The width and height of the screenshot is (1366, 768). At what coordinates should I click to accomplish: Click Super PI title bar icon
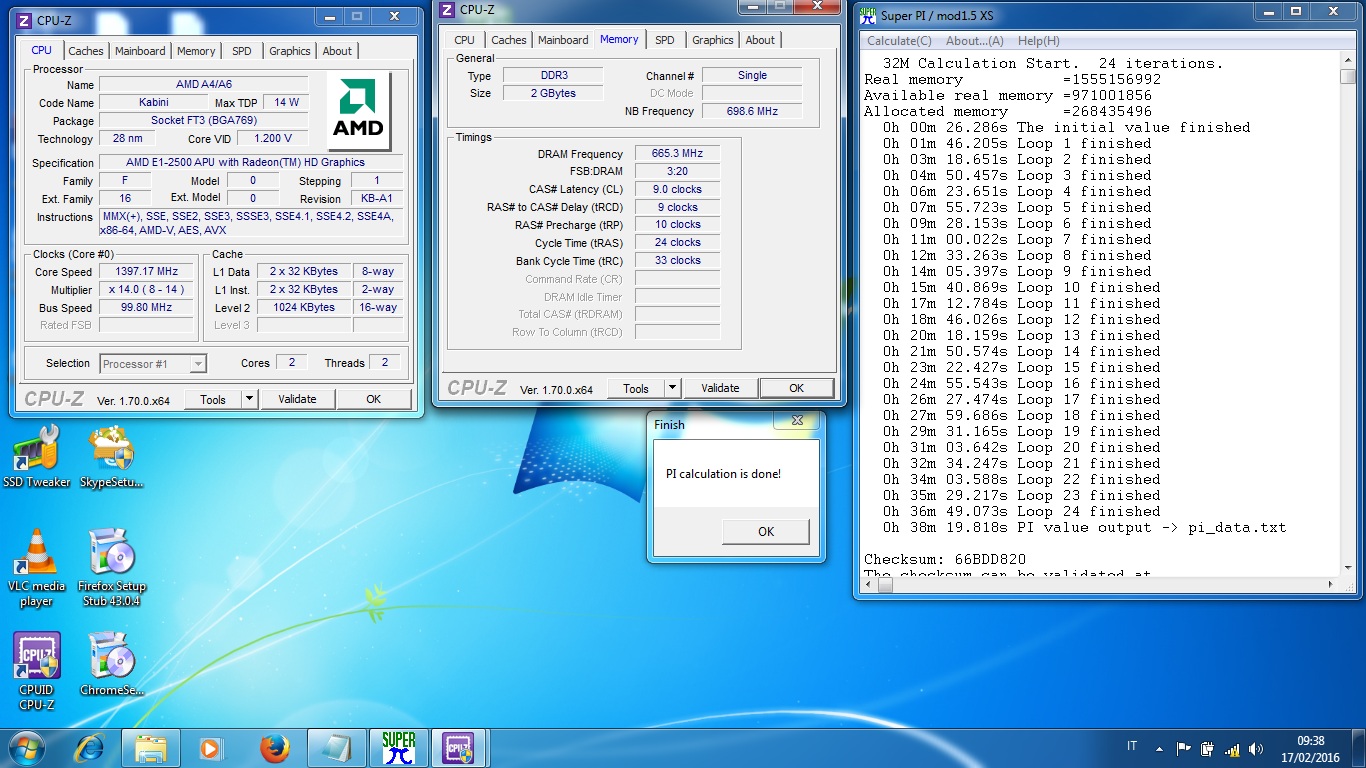coord(868,15)
